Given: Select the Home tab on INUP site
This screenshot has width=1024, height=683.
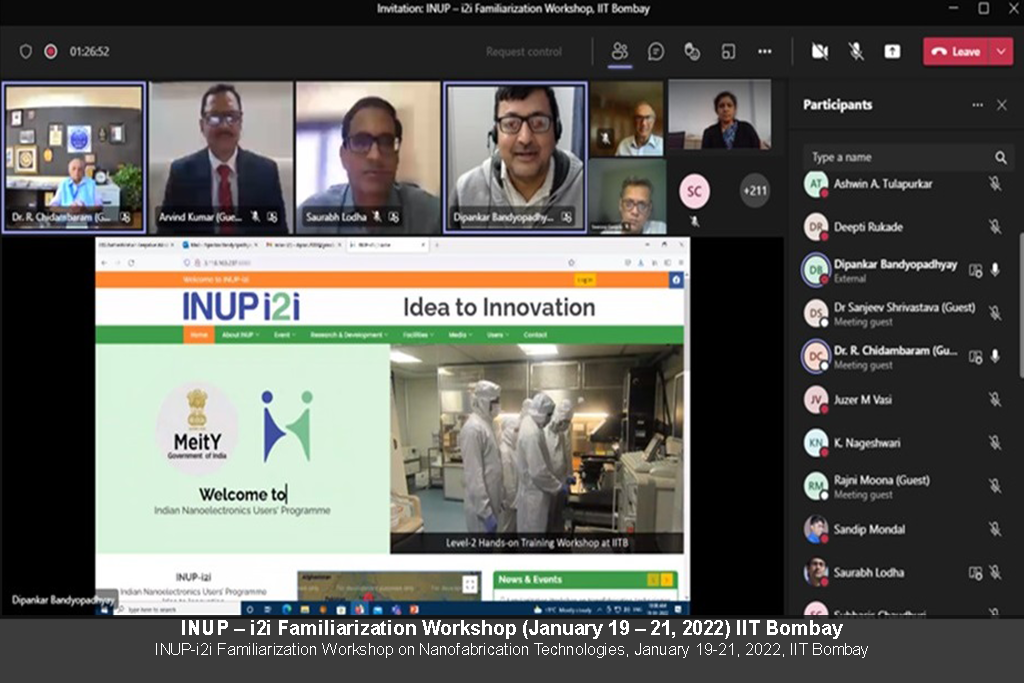Looking at the screenshot, I should 199,335.
